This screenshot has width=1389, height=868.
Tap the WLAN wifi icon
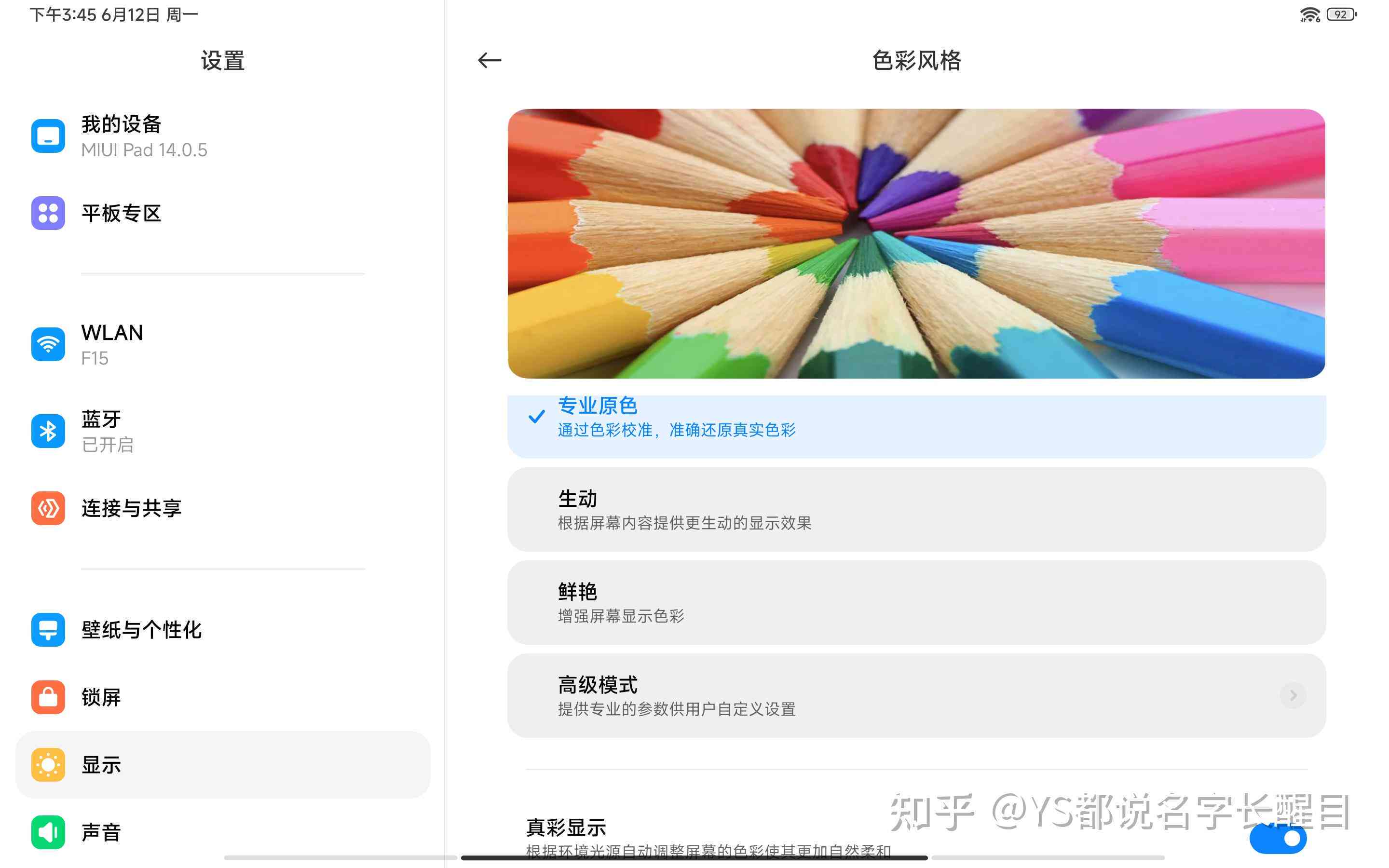[48, 344]
